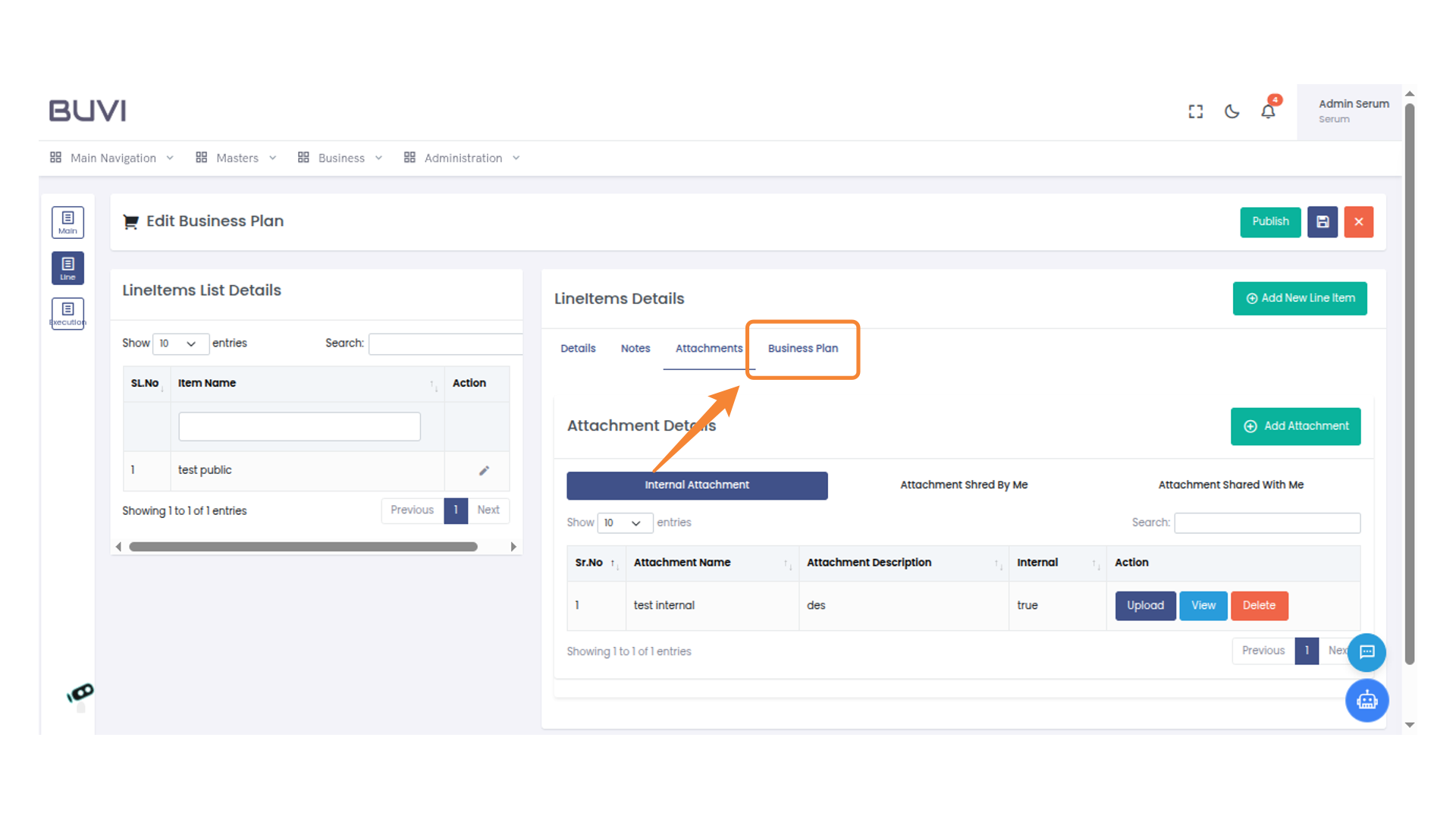
Task: Open the chat bubble floating button
Action: click(x=1367, y=651)
